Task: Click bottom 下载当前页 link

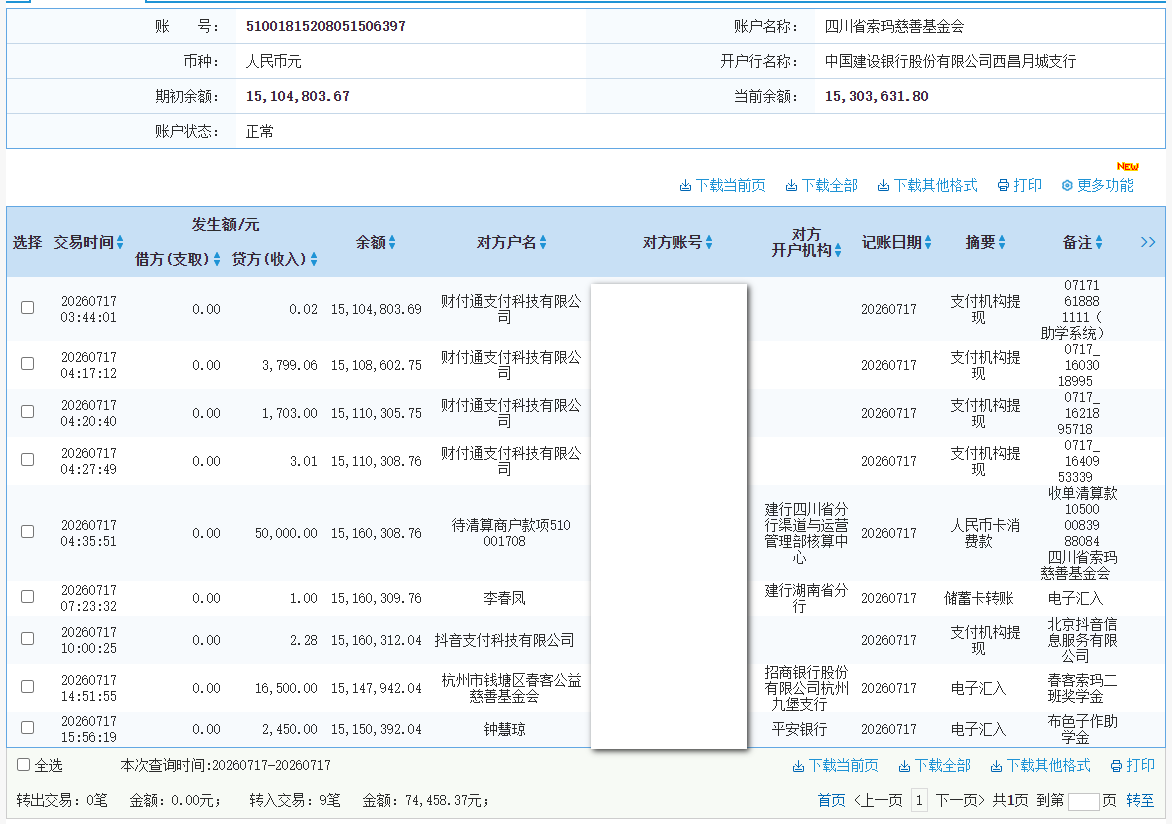Action: point(835,766)
